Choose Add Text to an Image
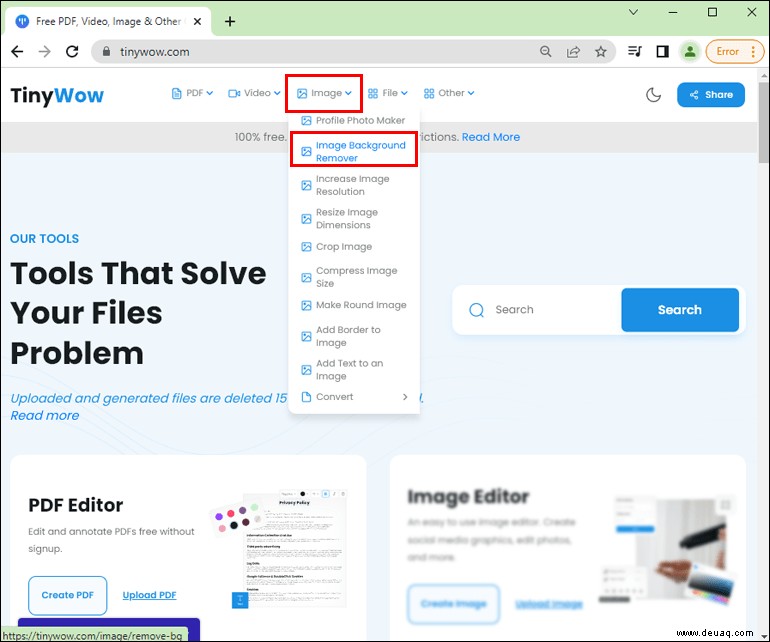The height and width of the screenshot is (642, 770). click(354, 369)
